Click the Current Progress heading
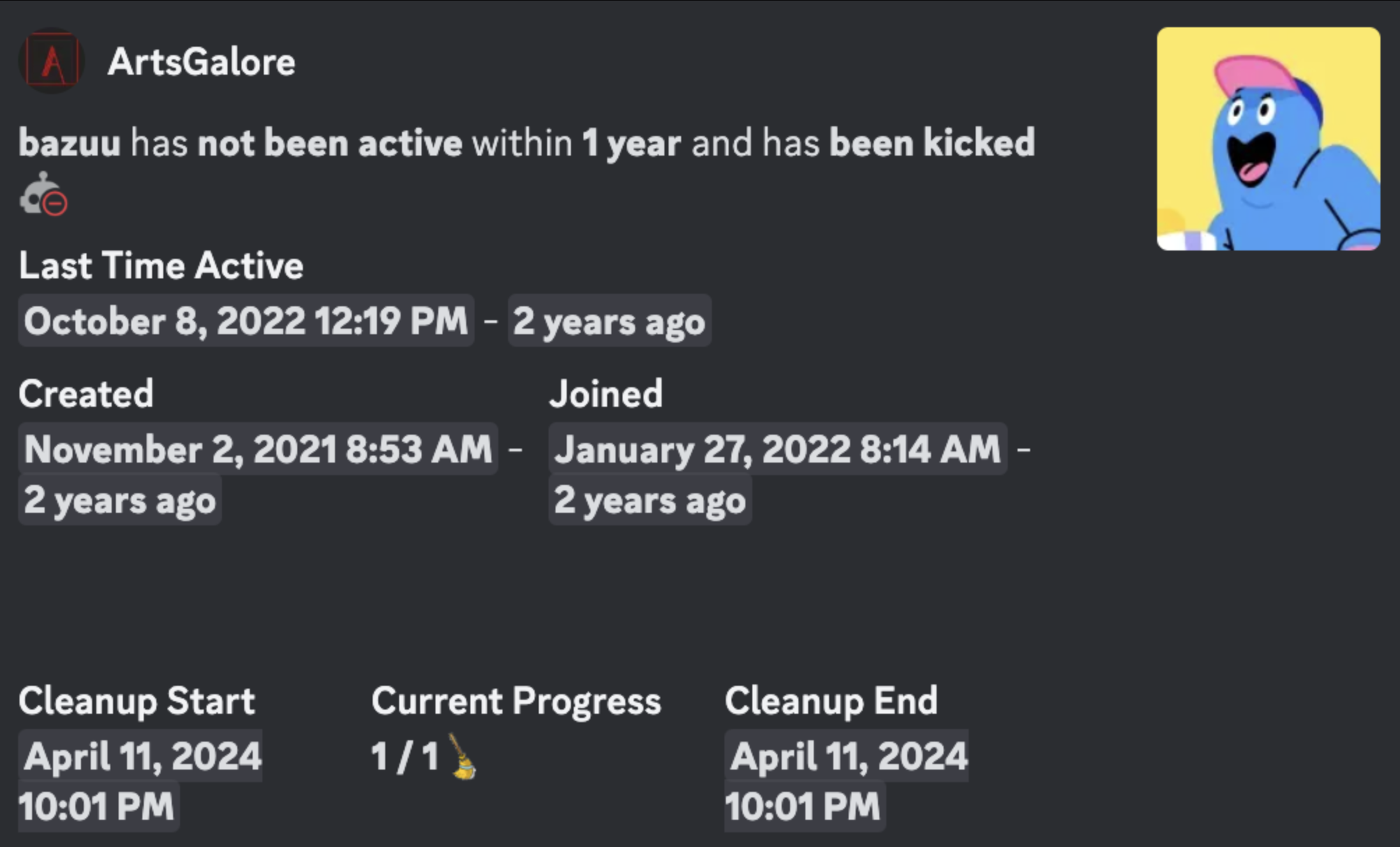This screenshot has height=847, width=1400. 516,701
